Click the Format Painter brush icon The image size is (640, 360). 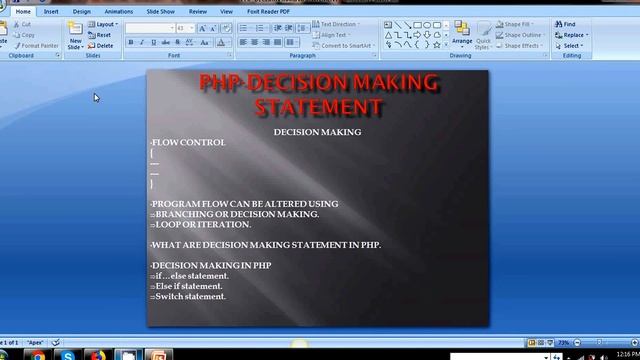coord(17,46)
